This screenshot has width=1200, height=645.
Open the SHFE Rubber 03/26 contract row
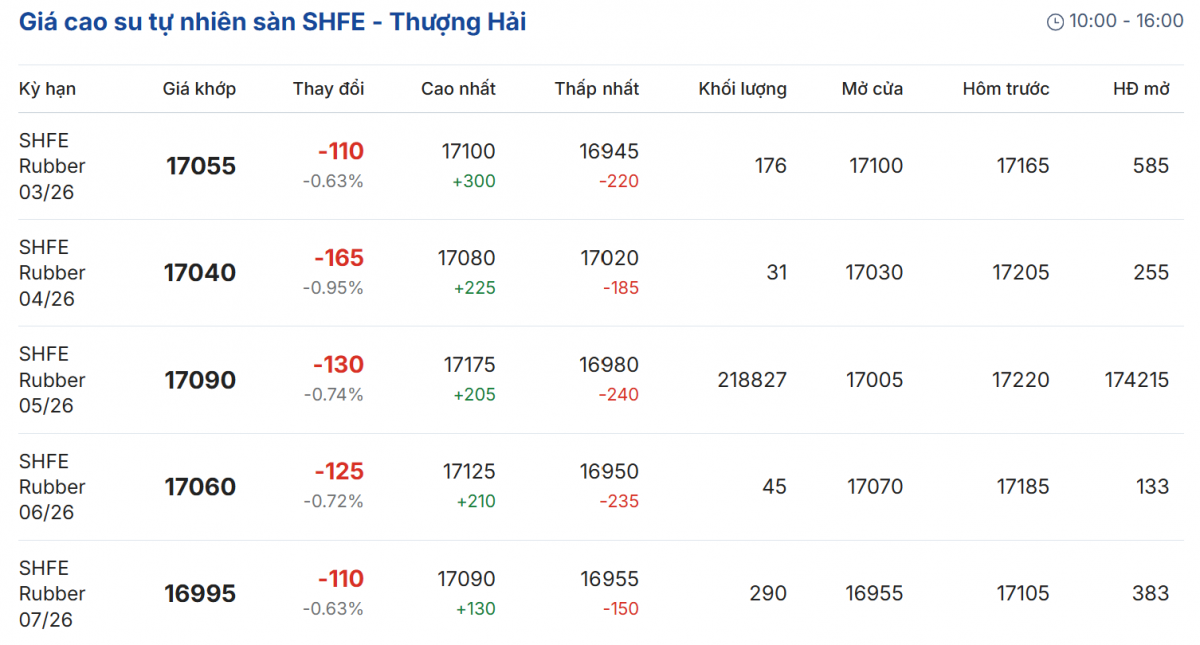[x=52, y=166]
